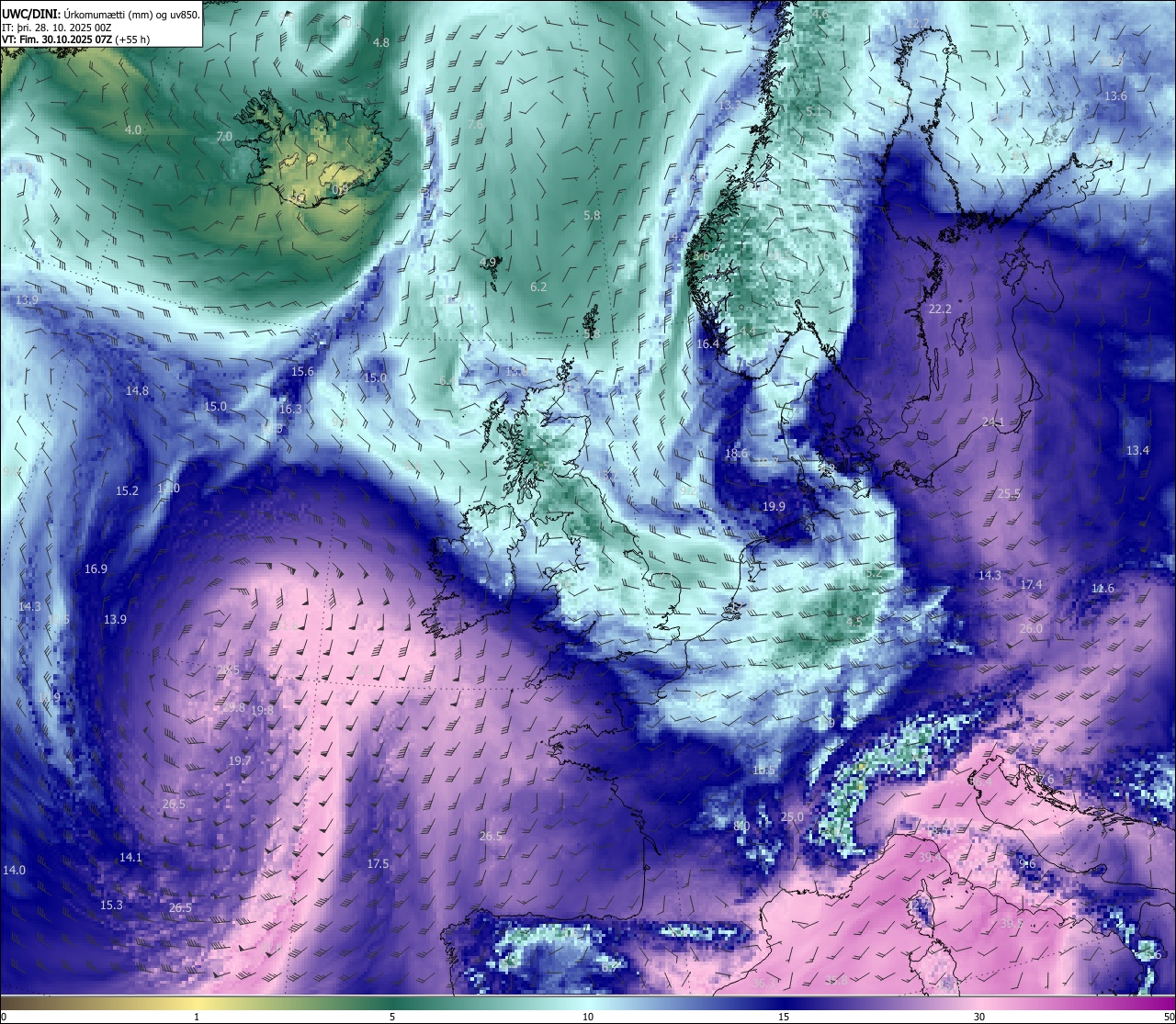Image resolution: width=1176 pixels, height=1024 pixels.
Task: Click the 15.3 map value
Action: tap(111, 905)
